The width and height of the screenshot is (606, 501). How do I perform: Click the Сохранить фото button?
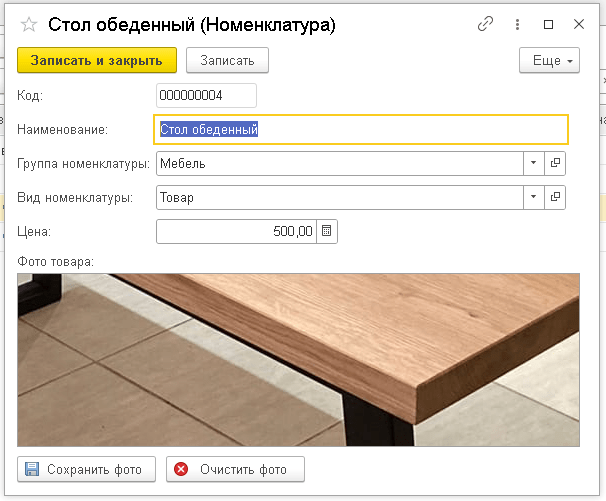[x=87, y=469]
